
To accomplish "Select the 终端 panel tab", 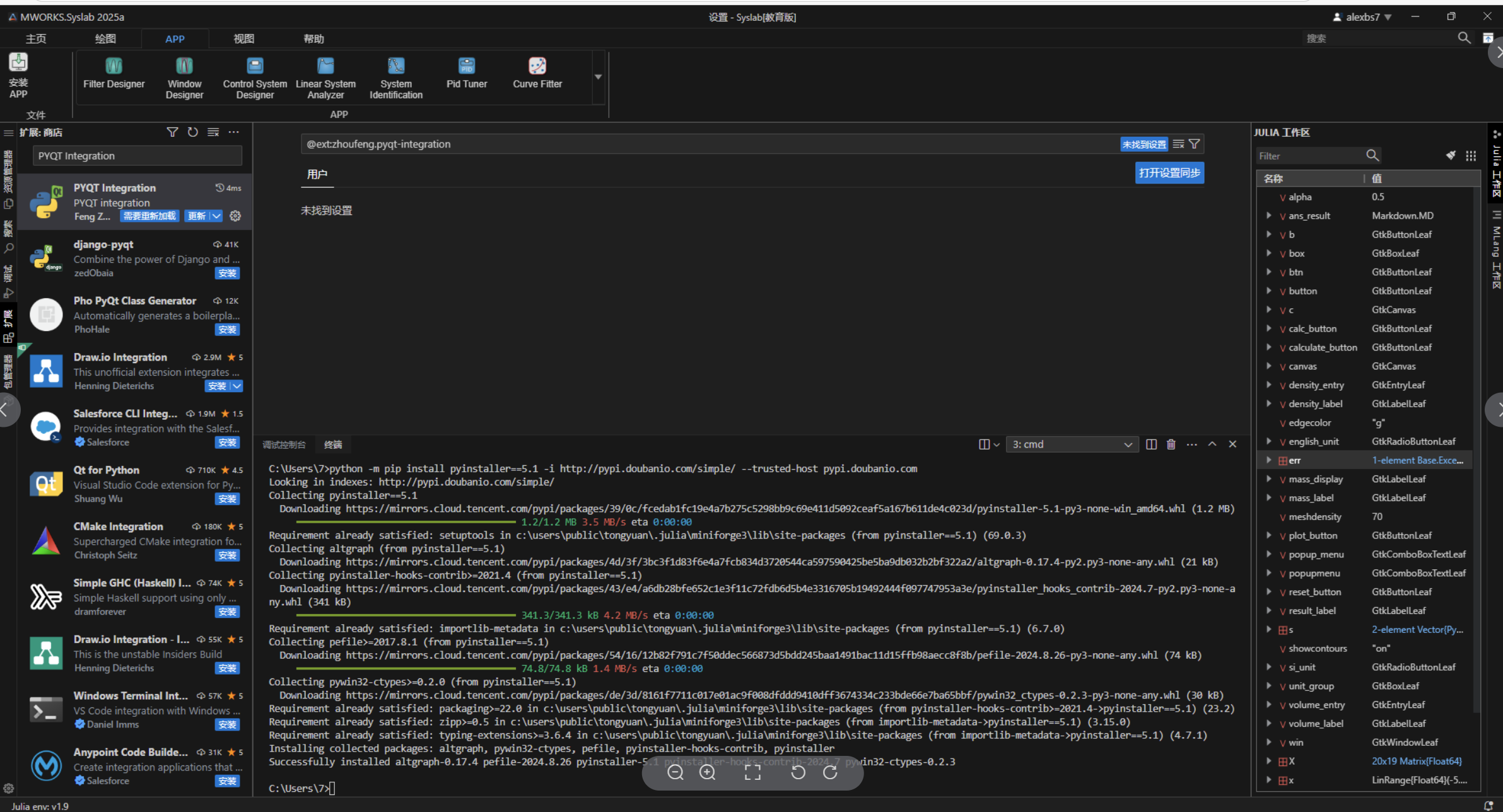I will click(333, 445).
